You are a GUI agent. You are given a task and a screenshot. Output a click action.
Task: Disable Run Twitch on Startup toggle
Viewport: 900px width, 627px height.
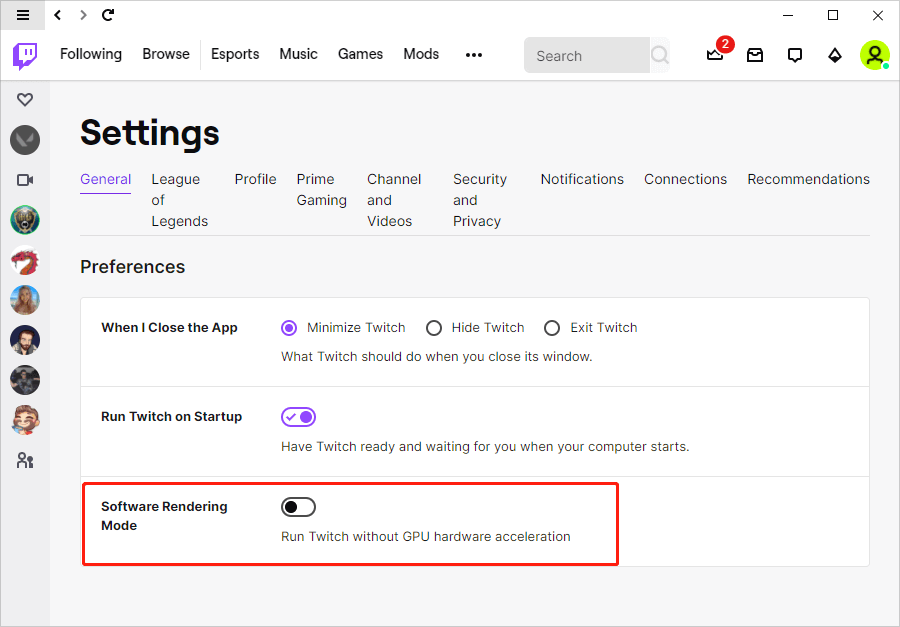[x=298, y=417]
